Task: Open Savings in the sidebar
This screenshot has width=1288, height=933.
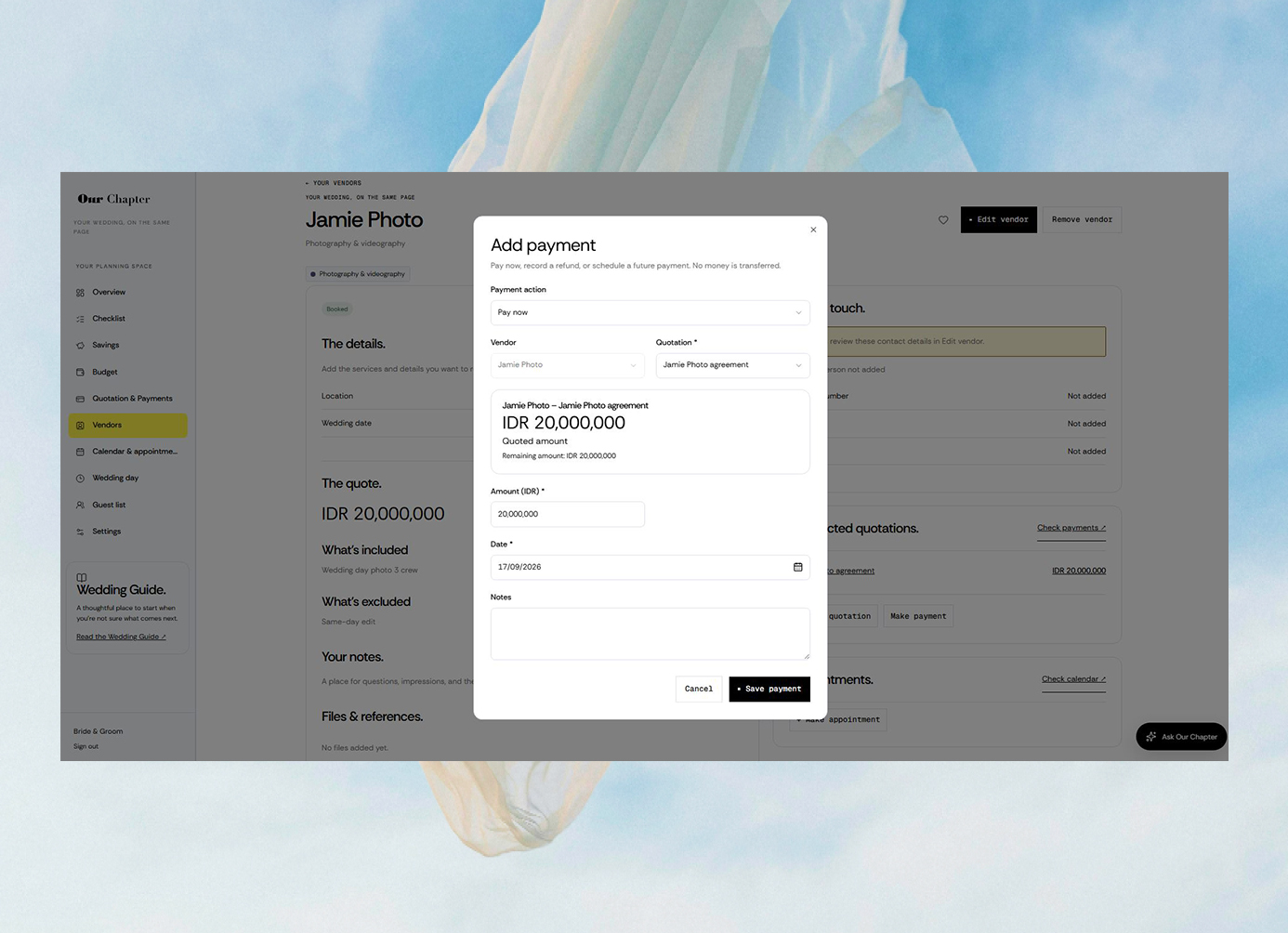Action: pos(127,346)
